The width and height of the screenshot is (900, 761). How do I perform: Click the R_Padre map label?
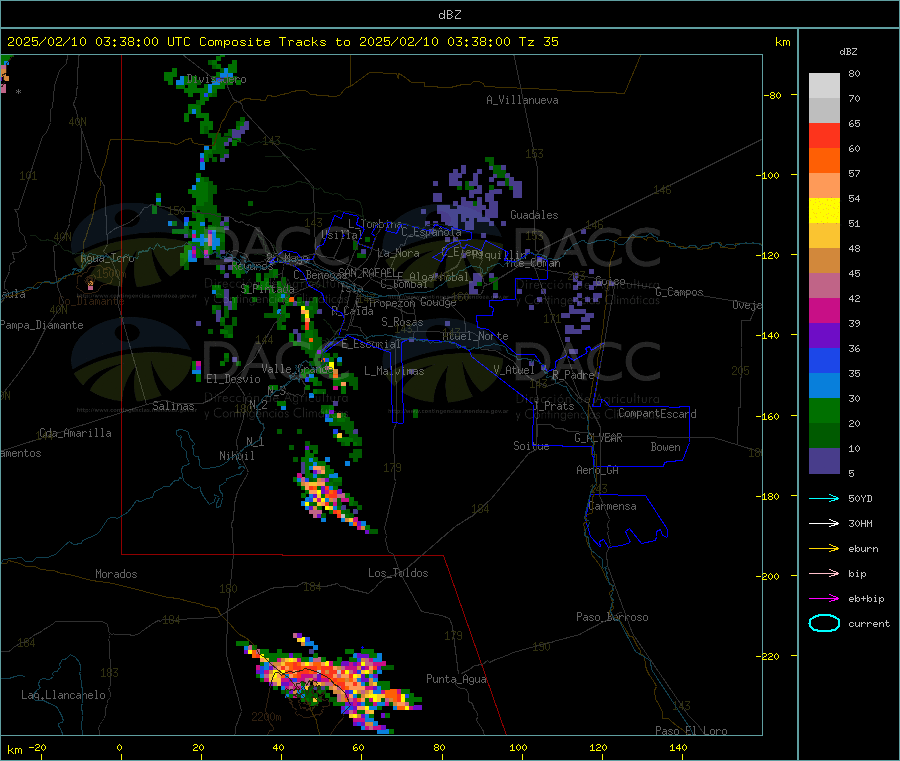pos(573,375)
